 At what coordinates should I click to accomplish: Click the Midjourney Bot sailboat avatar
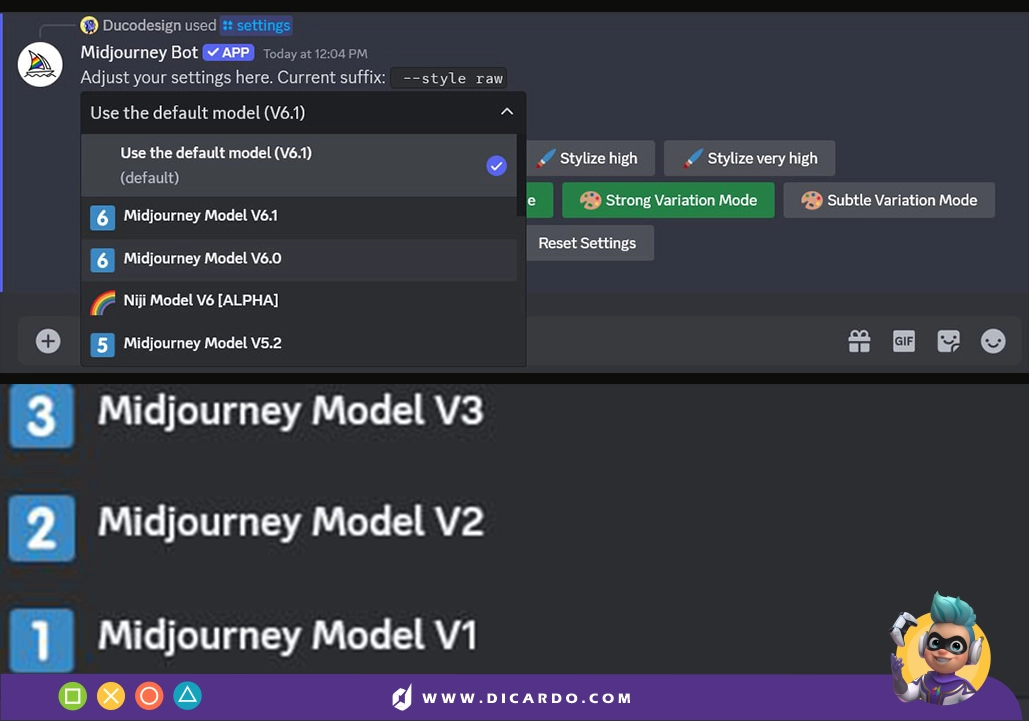(40, 65)
